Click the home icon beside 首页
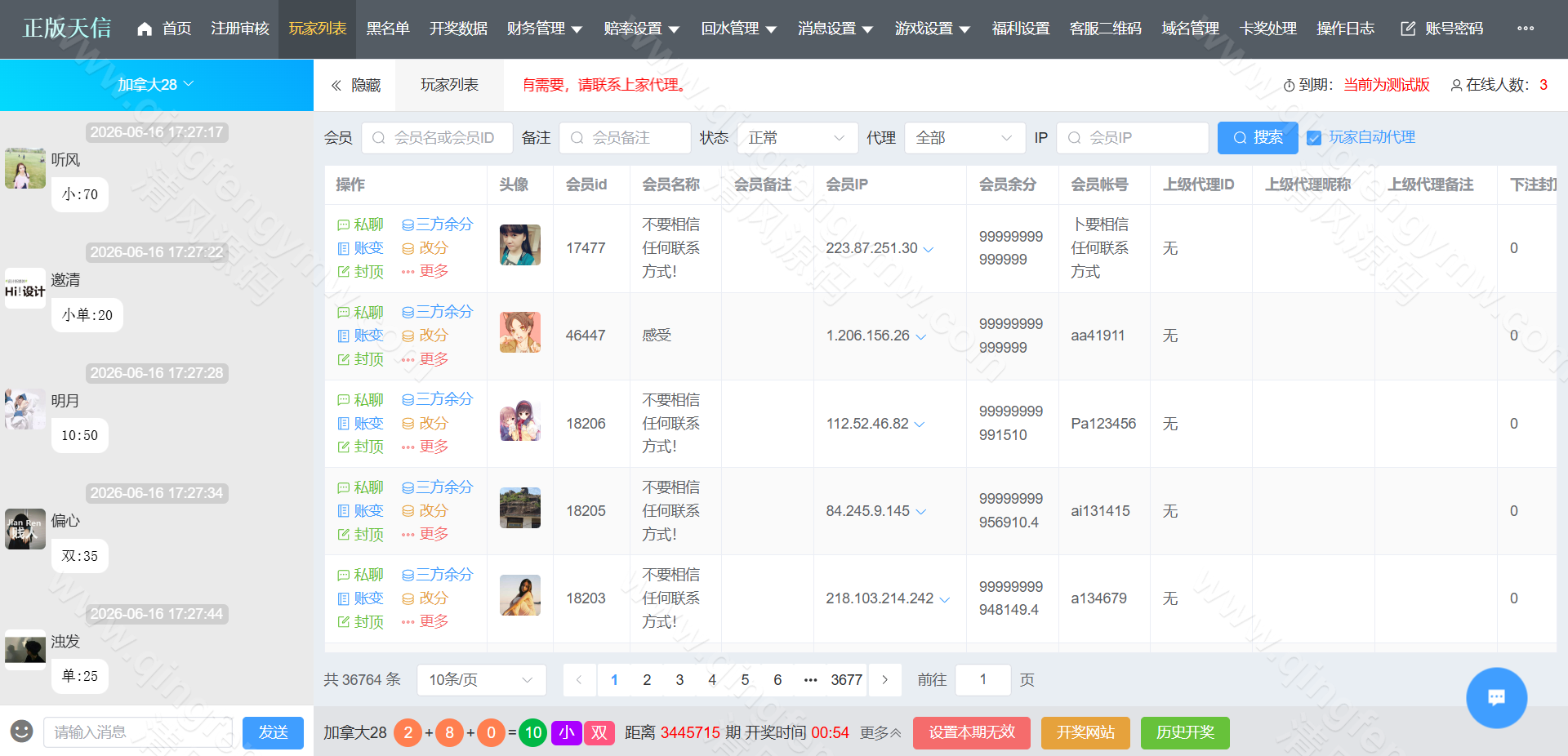Screen dimensions: 1568x756 (x=145, y=29)
